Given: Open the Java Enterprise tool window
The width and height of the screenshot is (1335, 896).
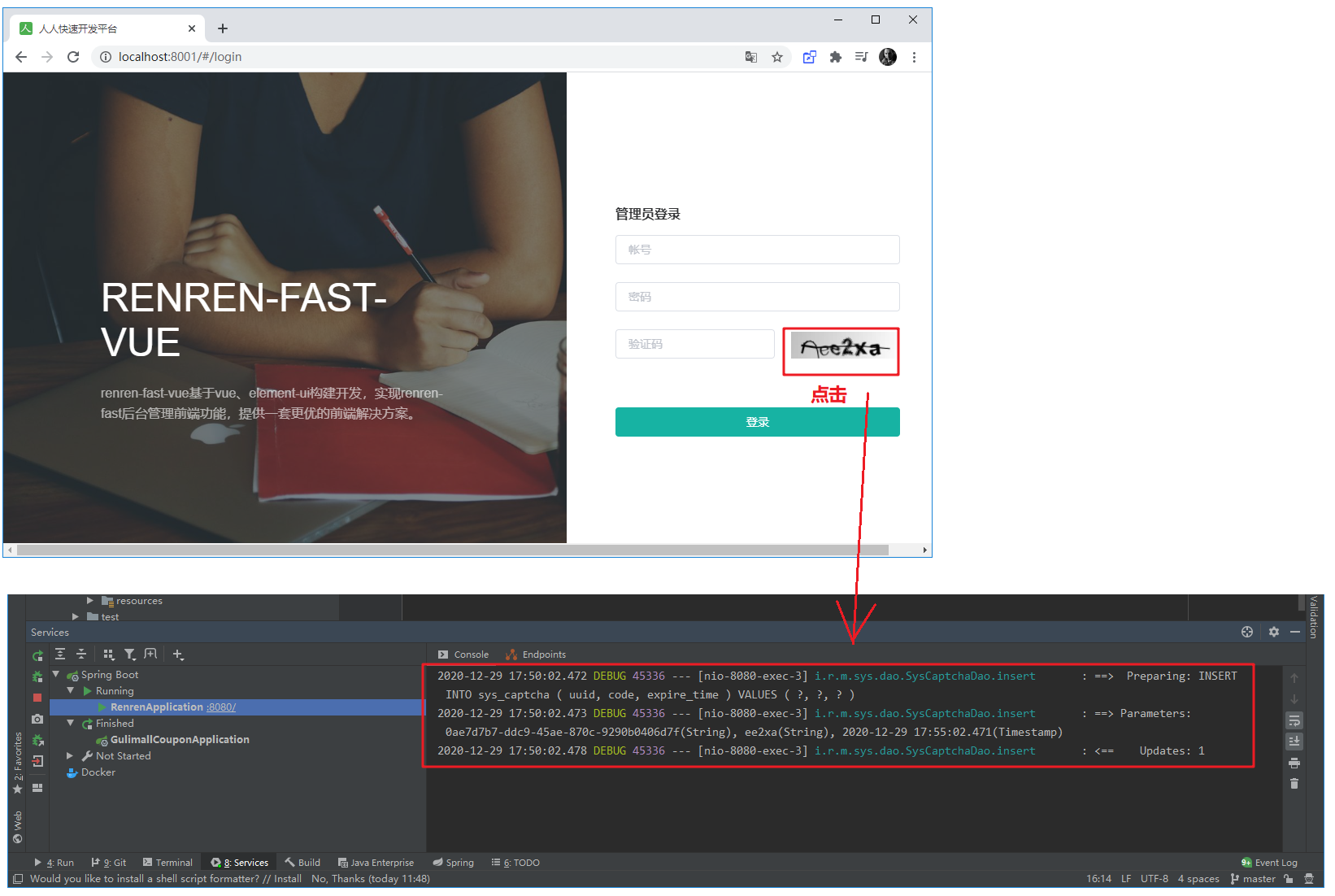Looking at the screenshot, I should (x=376, y=863).
